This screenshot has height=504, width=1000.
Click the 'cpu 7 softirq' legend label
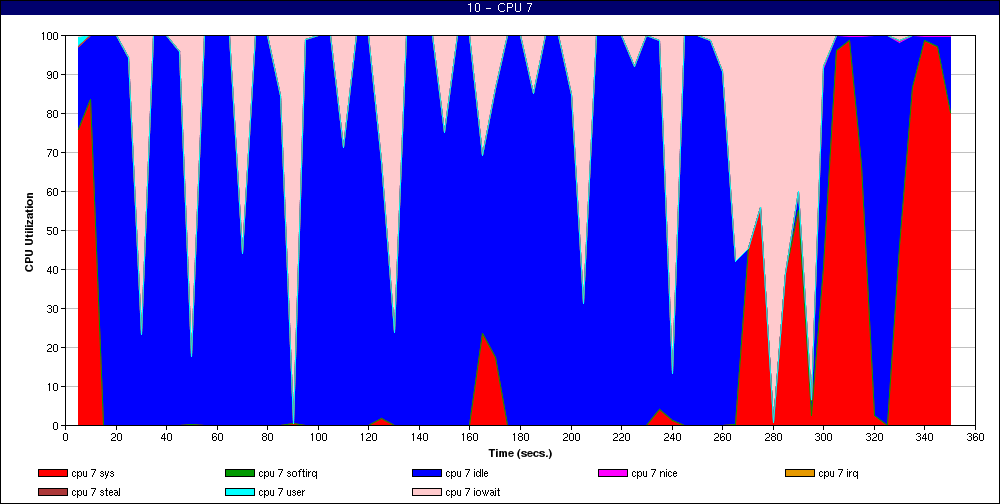click(x=288, y=473)
